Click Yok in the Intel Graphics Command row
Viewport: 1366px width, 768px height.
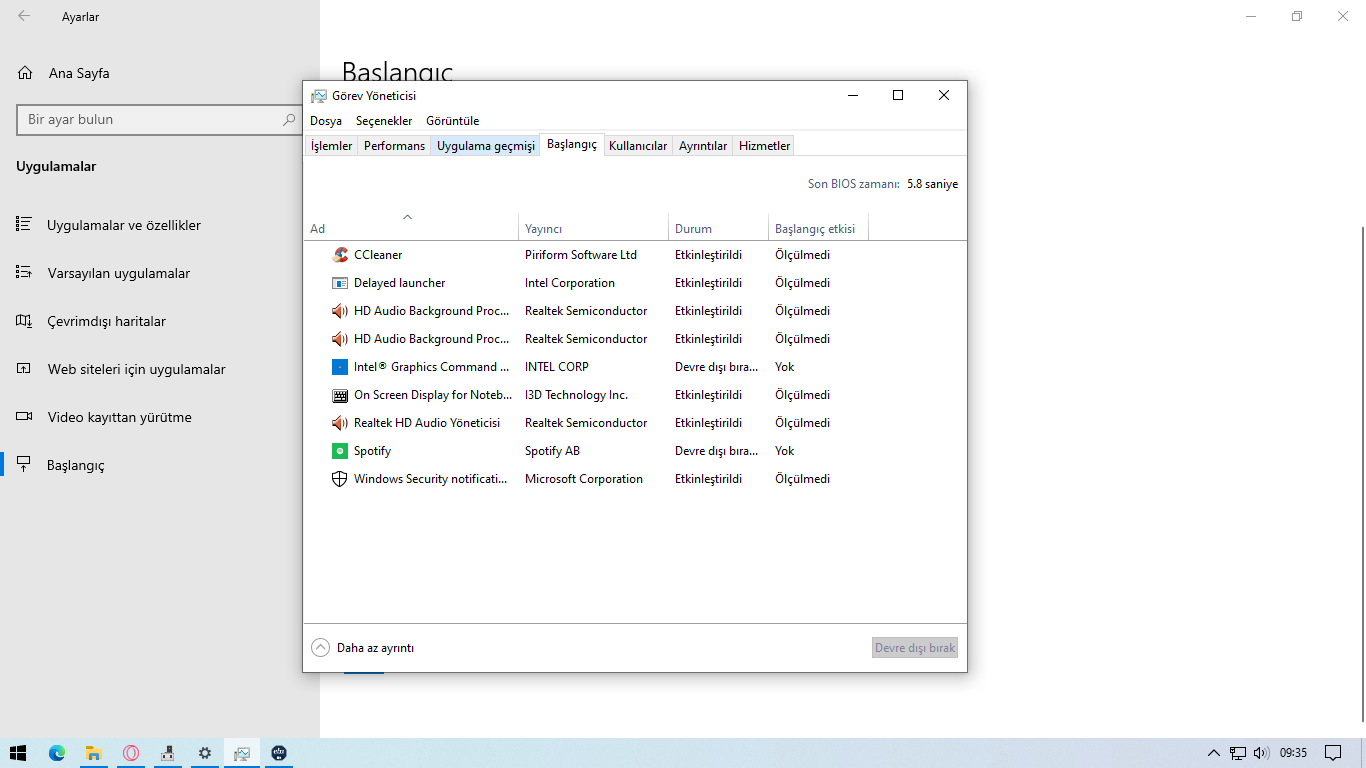[x=785, y=367]
